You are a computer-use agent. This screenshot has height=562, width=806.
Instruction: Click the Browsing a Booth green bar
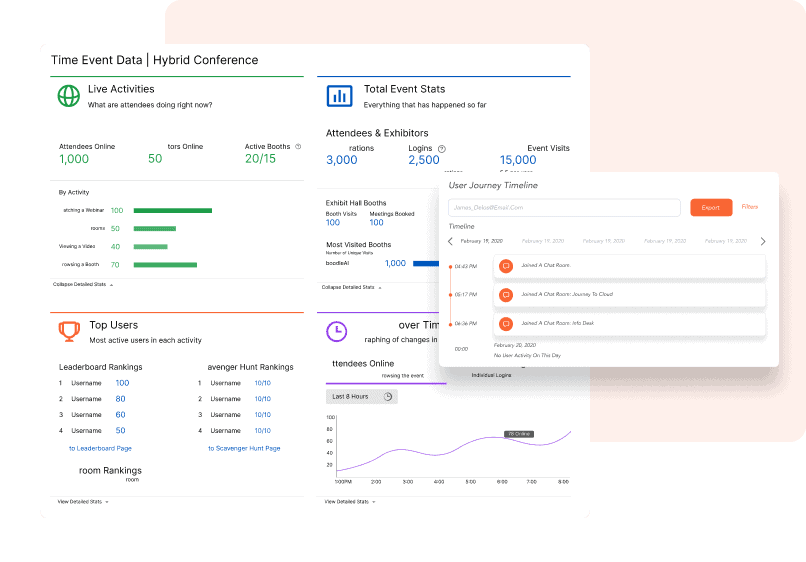click(x=165, y=265)
